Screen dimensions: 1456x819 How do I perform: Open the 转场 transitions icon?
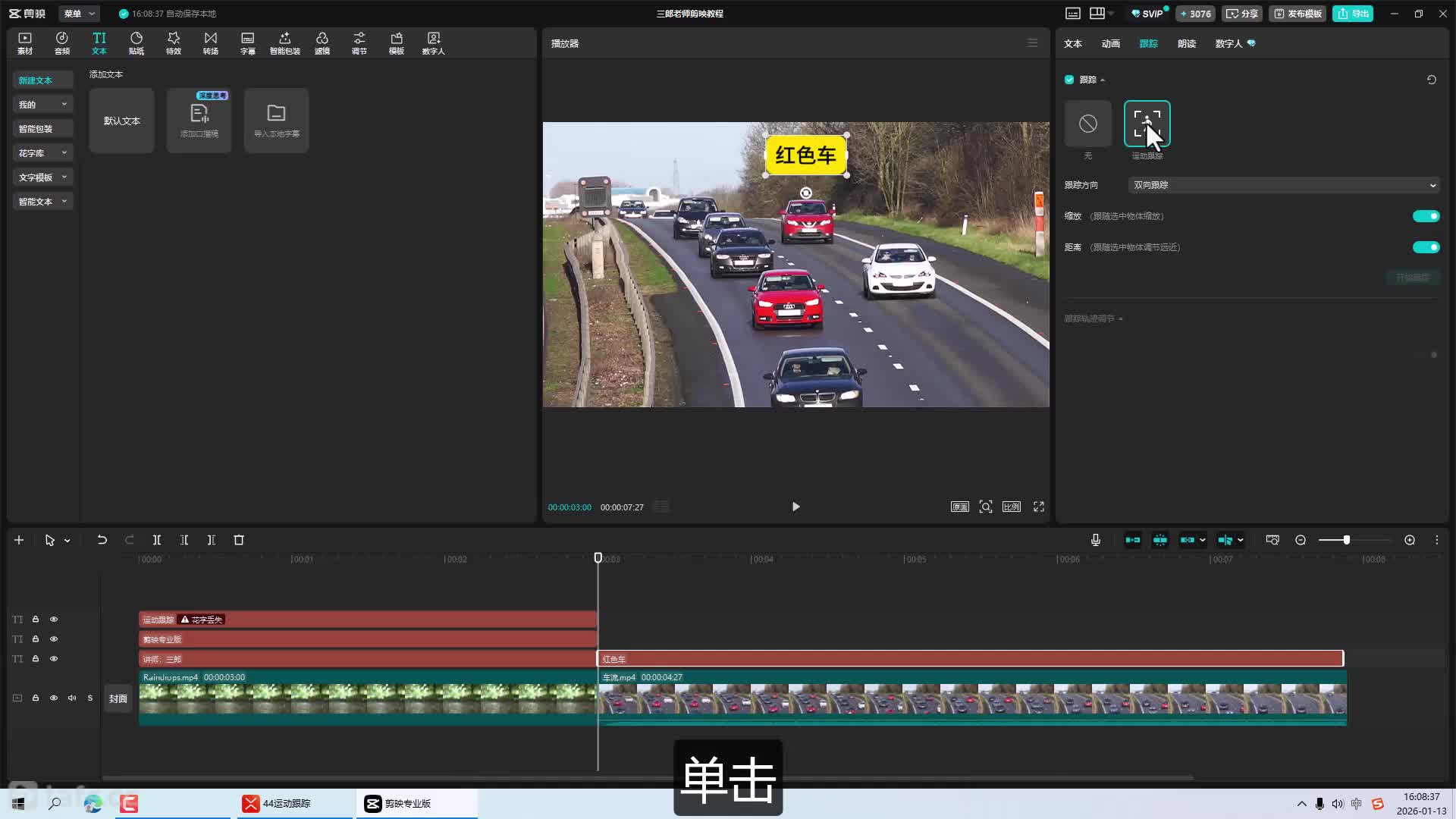tap(210, 43)
